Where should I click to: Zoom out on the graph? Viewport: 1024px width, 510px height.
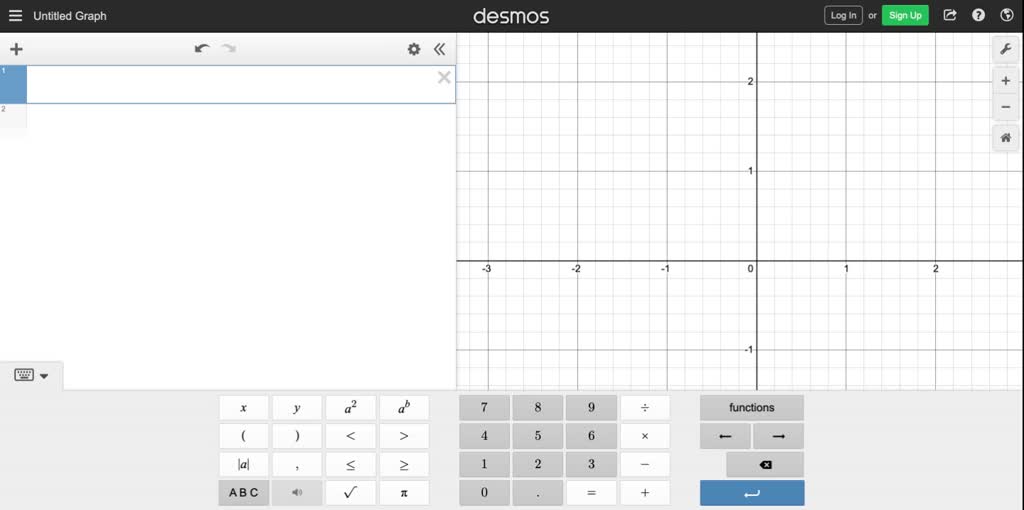tap(1005, 107)
